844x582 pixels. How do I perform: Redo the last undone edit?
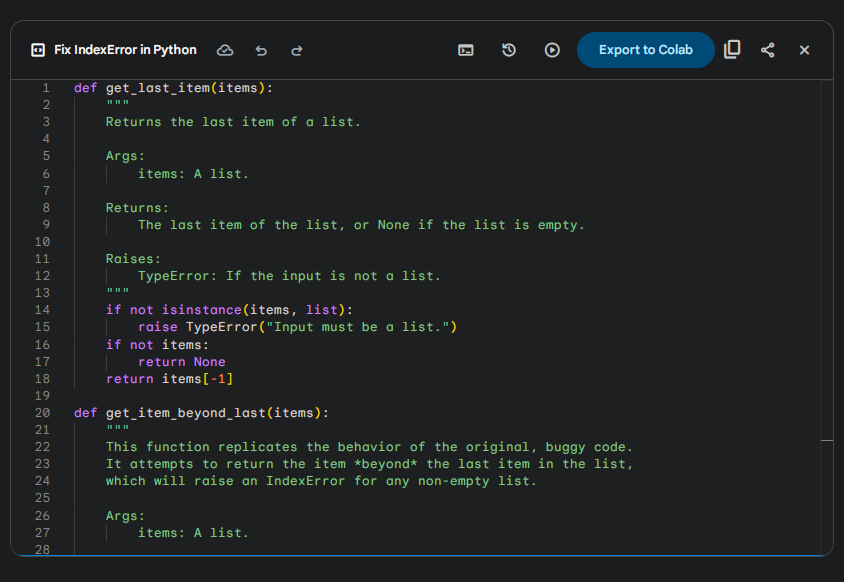click(297, 50)
